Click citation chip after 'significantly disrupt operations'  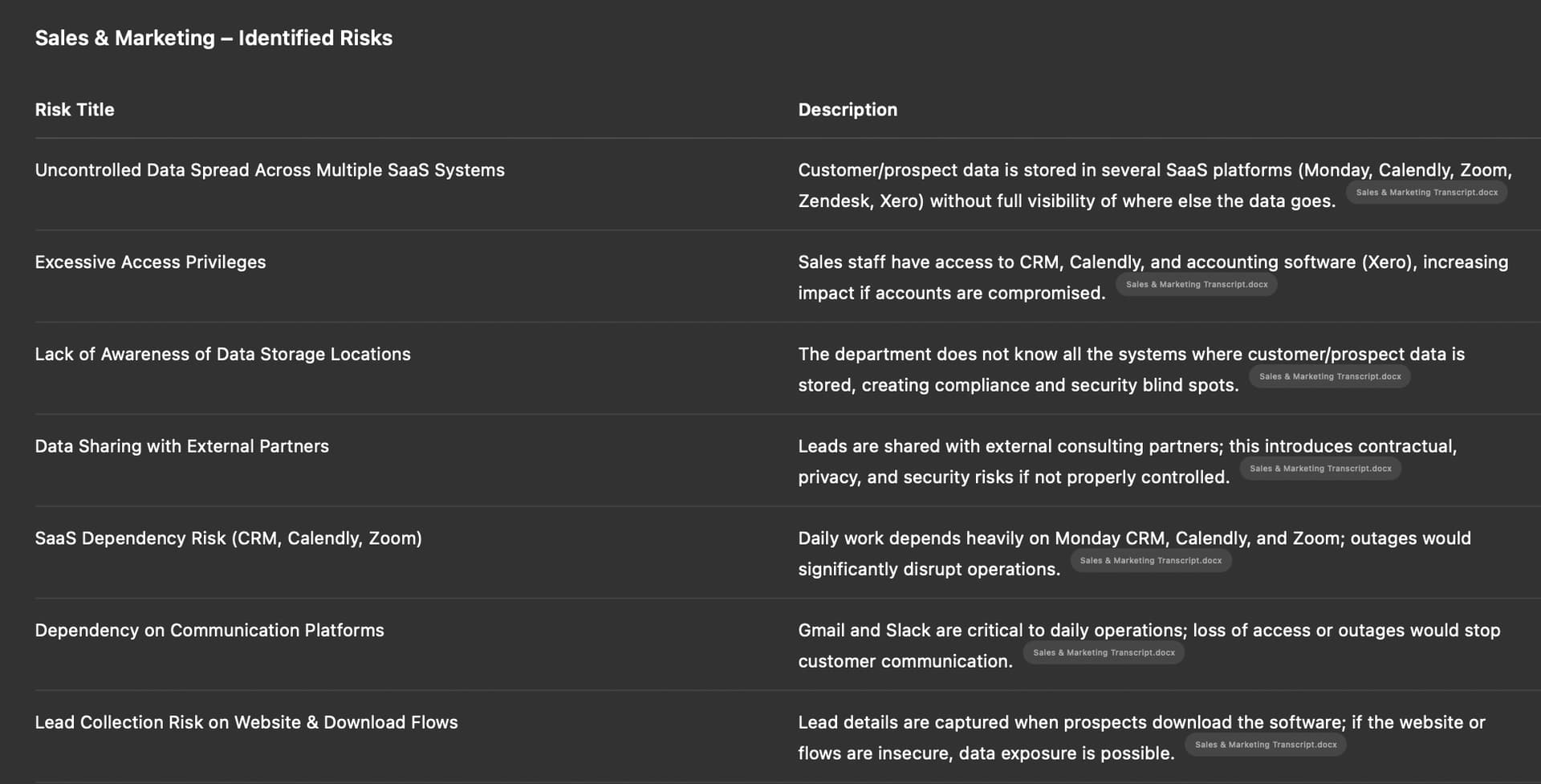tap(1150, 561)
